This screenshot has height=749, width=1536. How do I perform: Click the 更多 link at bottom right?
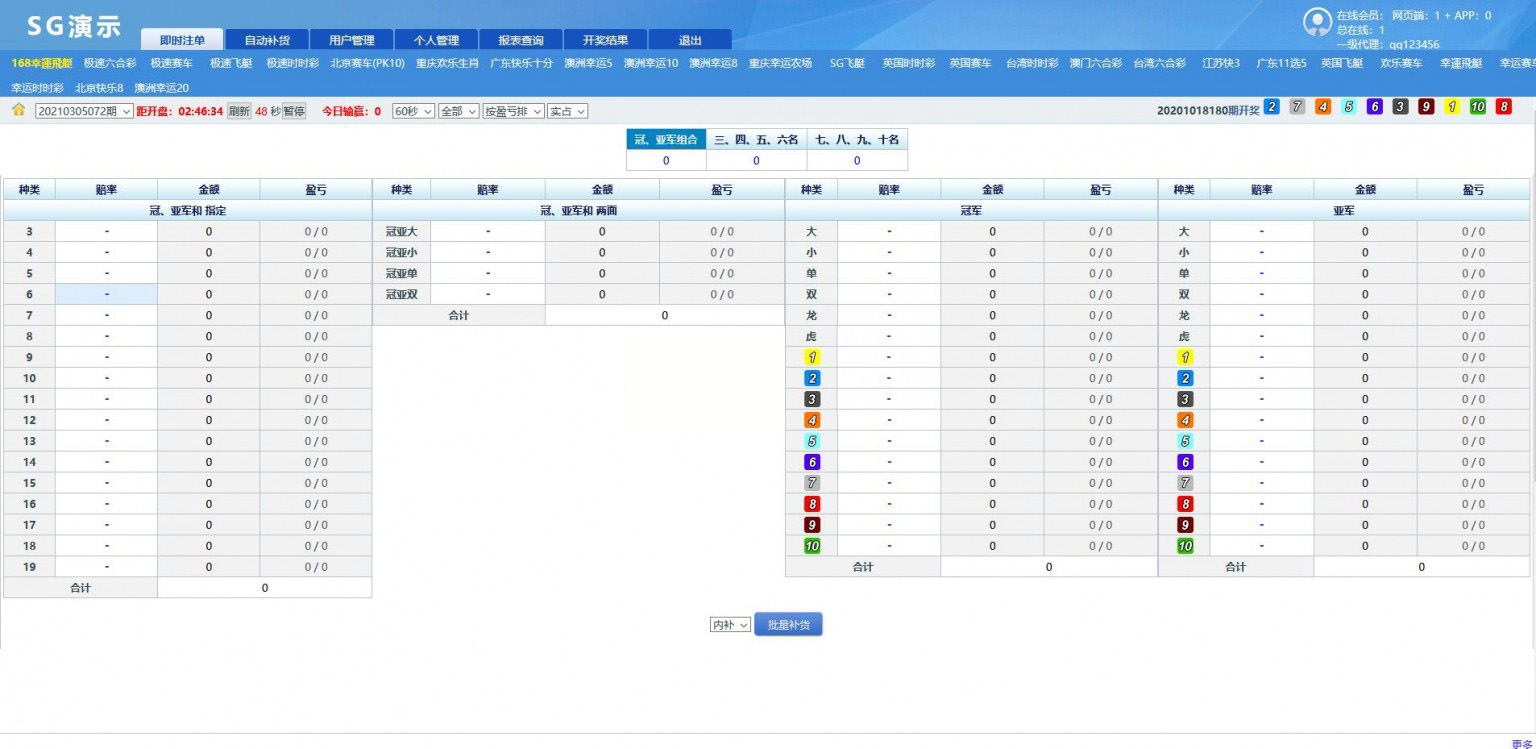click(x=1521, y=743)
